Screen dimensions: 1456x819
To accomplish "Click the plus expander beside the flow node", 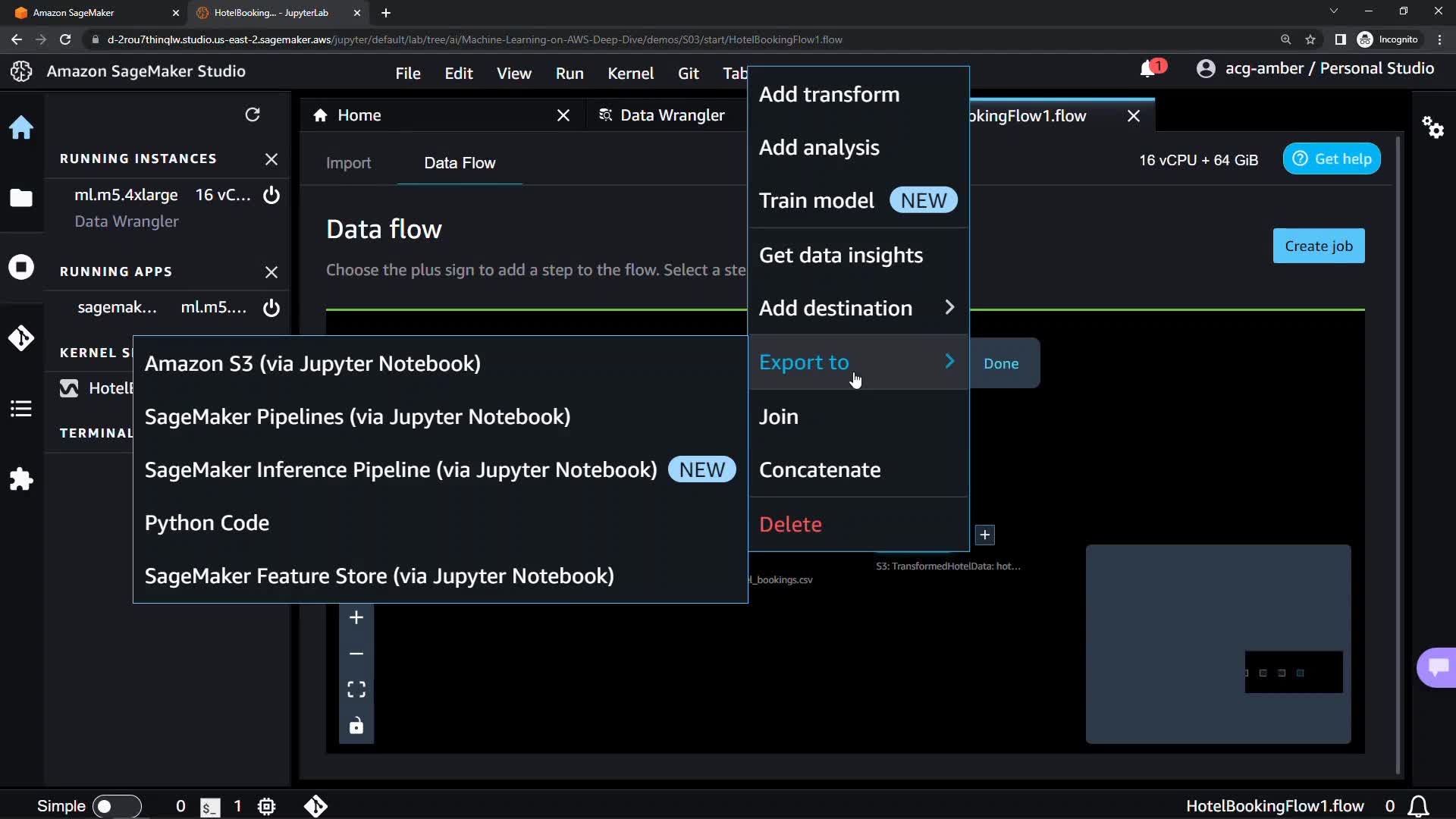I will [x=984, y=535].
